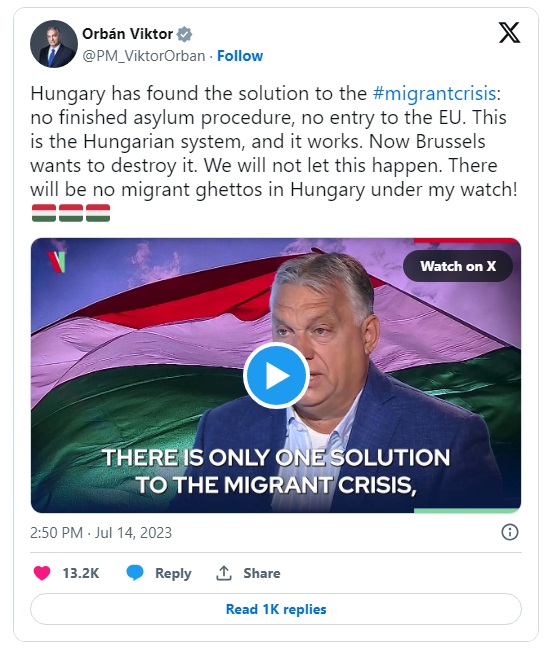Open Orbán Viktor's profile avatar
The width and height of the screenshot is (557, 659).
point(54,44)
